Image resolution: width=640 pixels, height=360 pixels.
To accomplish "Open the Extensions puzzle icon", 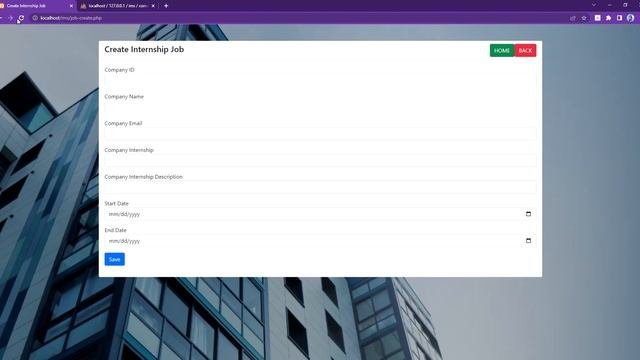I will (609, 18).
